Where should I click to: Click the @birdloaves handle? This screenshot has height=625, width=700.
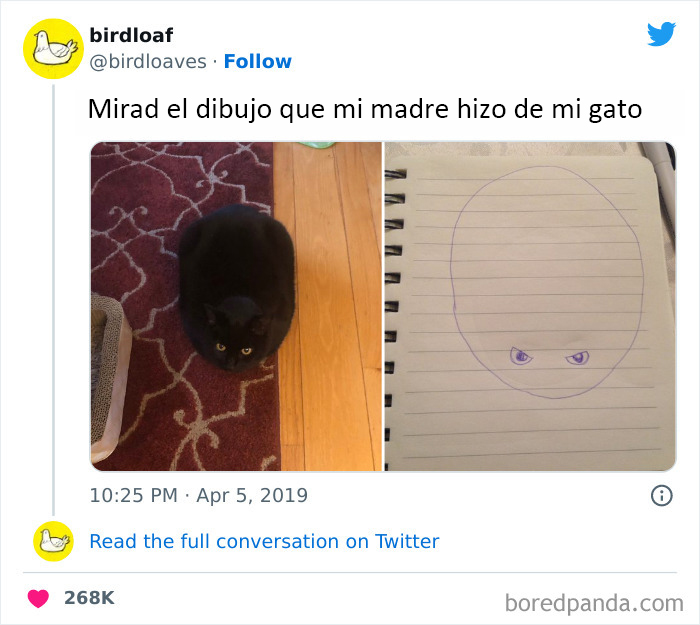[148, 62]
